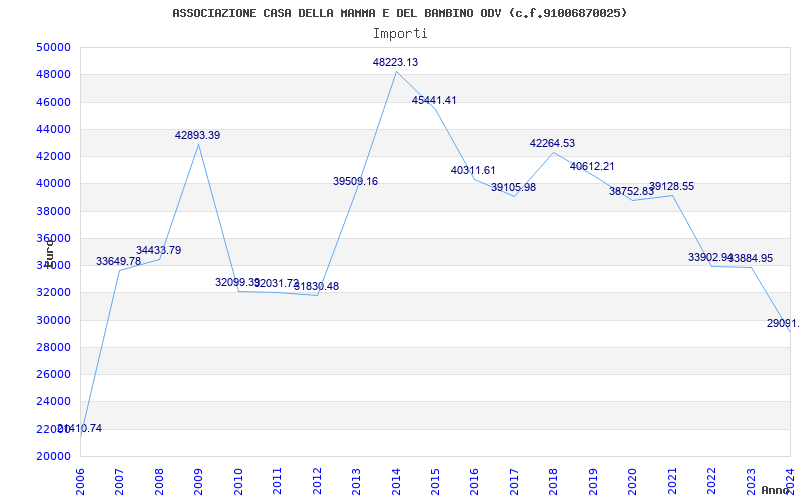The image size is (800, 500).
Task: Click the 2019 x-axis year label
Action: [x=593, y=482]
